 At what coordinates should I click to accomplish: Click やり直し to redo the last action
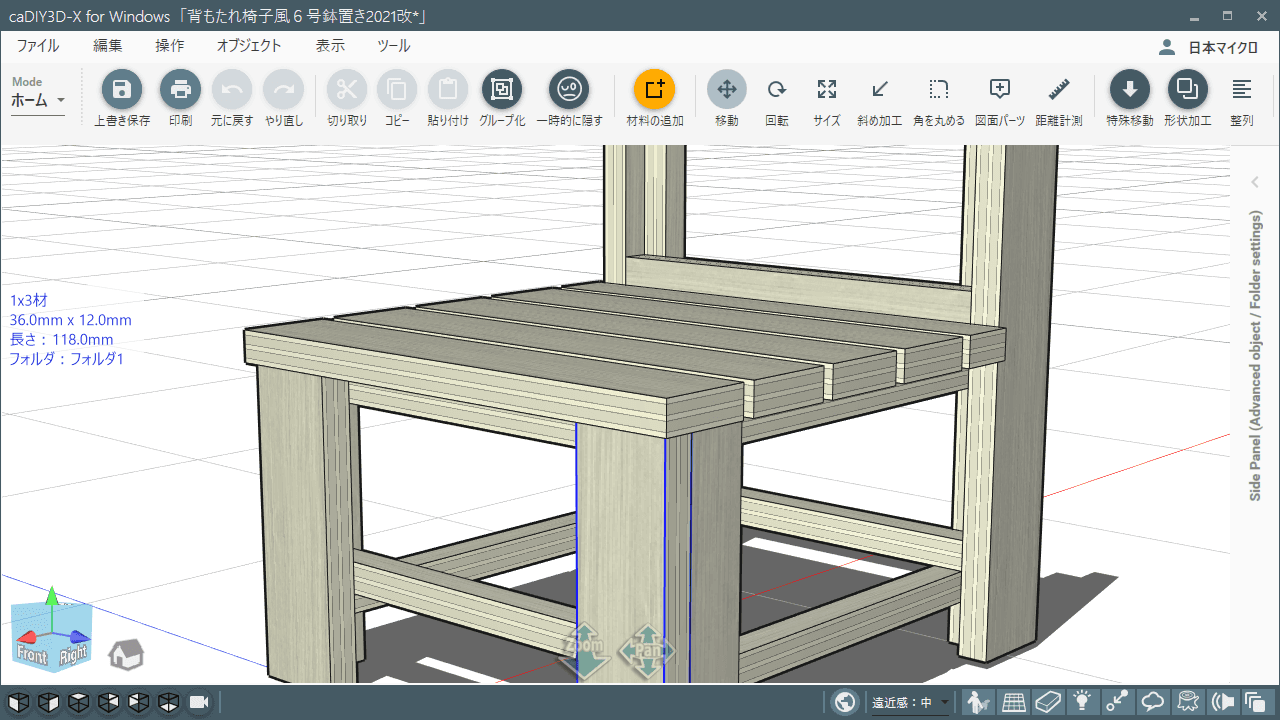(x=283, y=98)
